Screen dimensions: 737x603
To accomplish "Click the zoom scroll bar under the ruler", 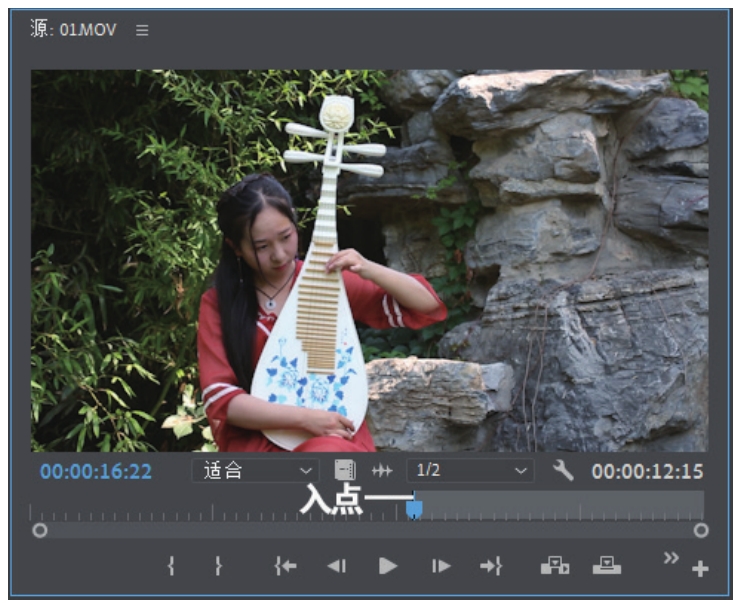I will (x=370, y=531).
